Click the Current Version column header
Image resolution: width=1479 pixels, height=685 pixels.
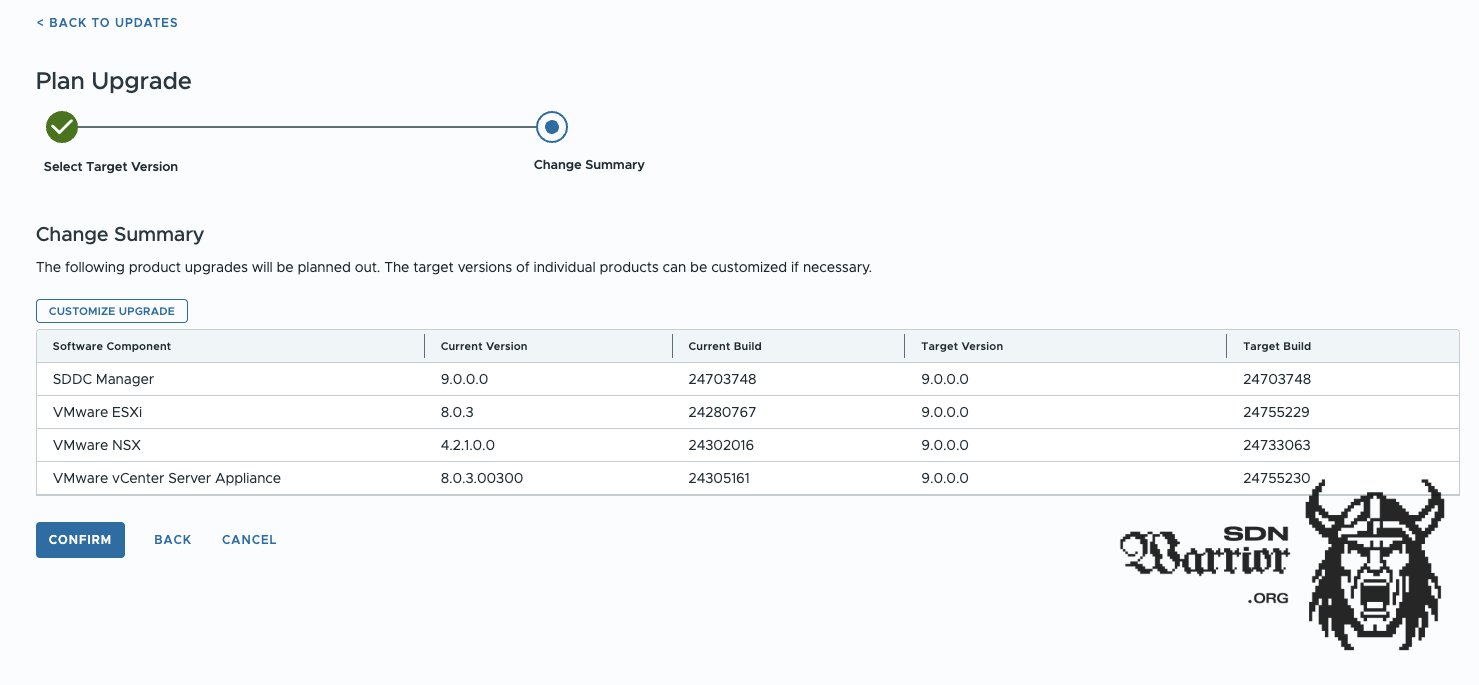[484, 346]
